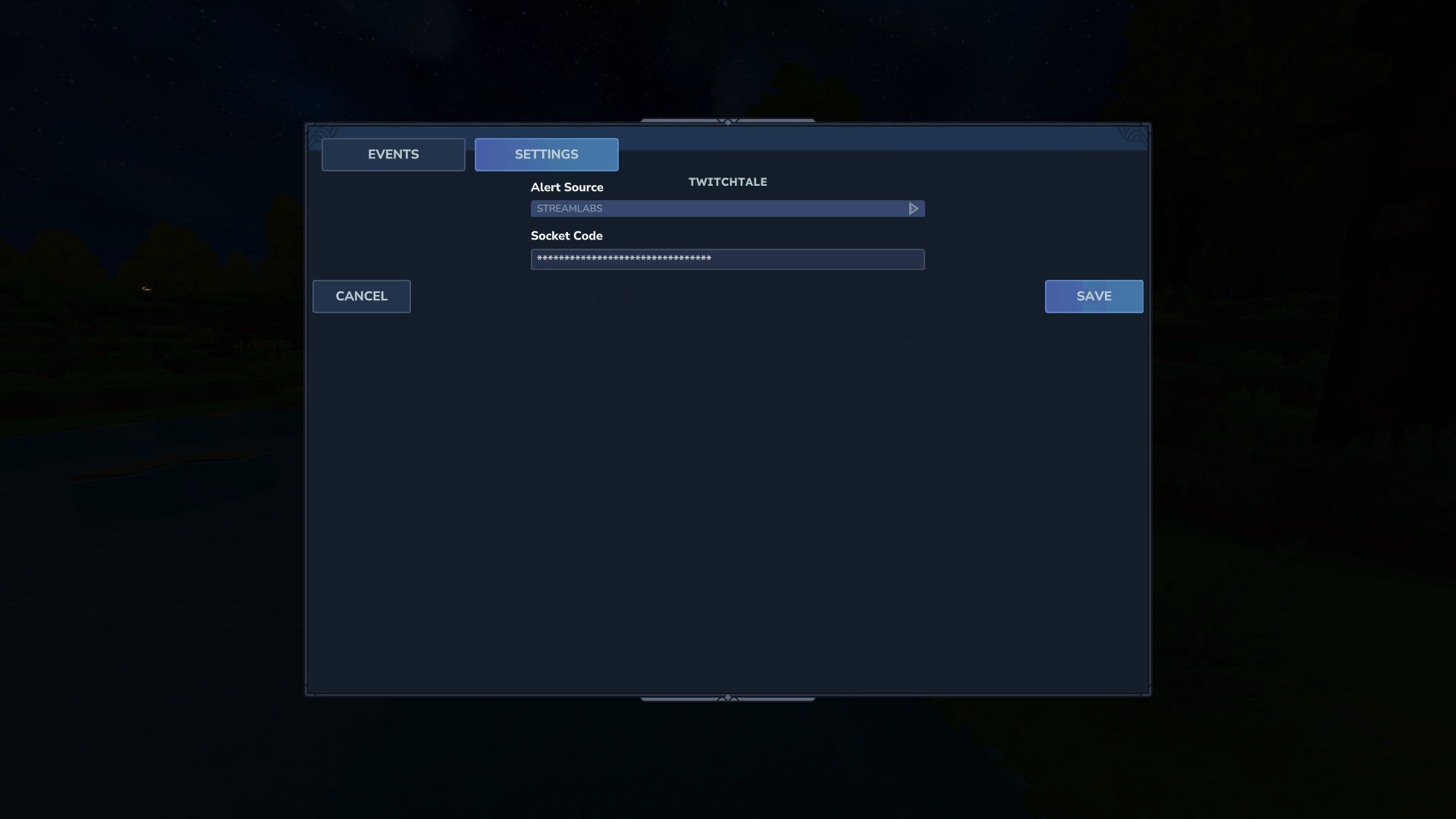Image resolution: width=1456 pixels, height=819 pixels.
Task: Click the small orange light in the background
Action: click(x=146, y=289)
